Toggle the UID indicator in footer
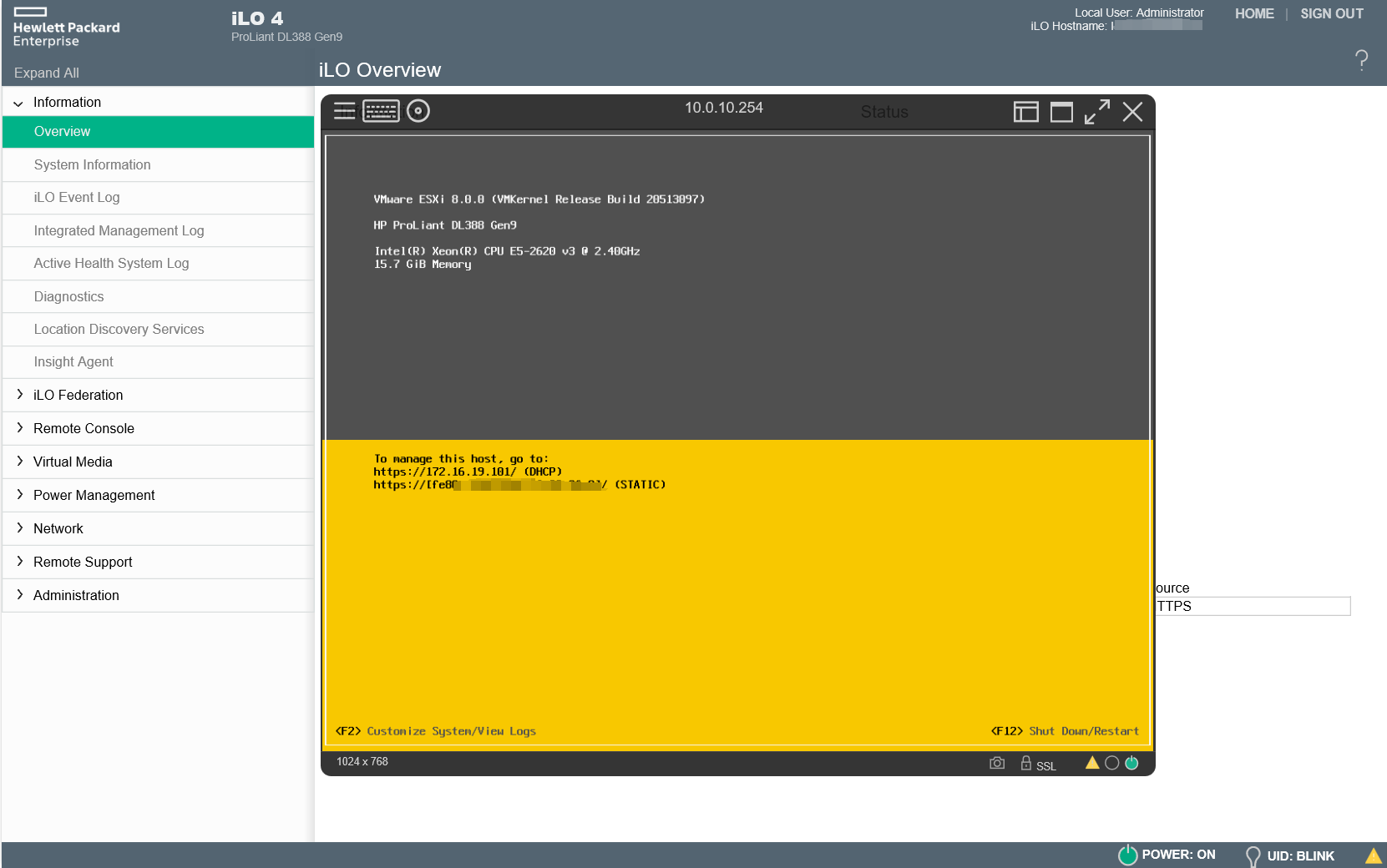This screenshot has height=868, width=1387. tap(1289, 855)
